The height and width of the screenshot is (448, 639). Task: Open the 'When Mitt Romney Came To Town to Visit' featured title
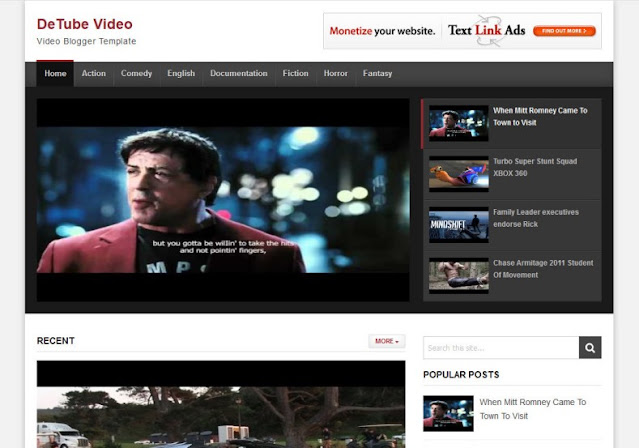pos(540,117)
